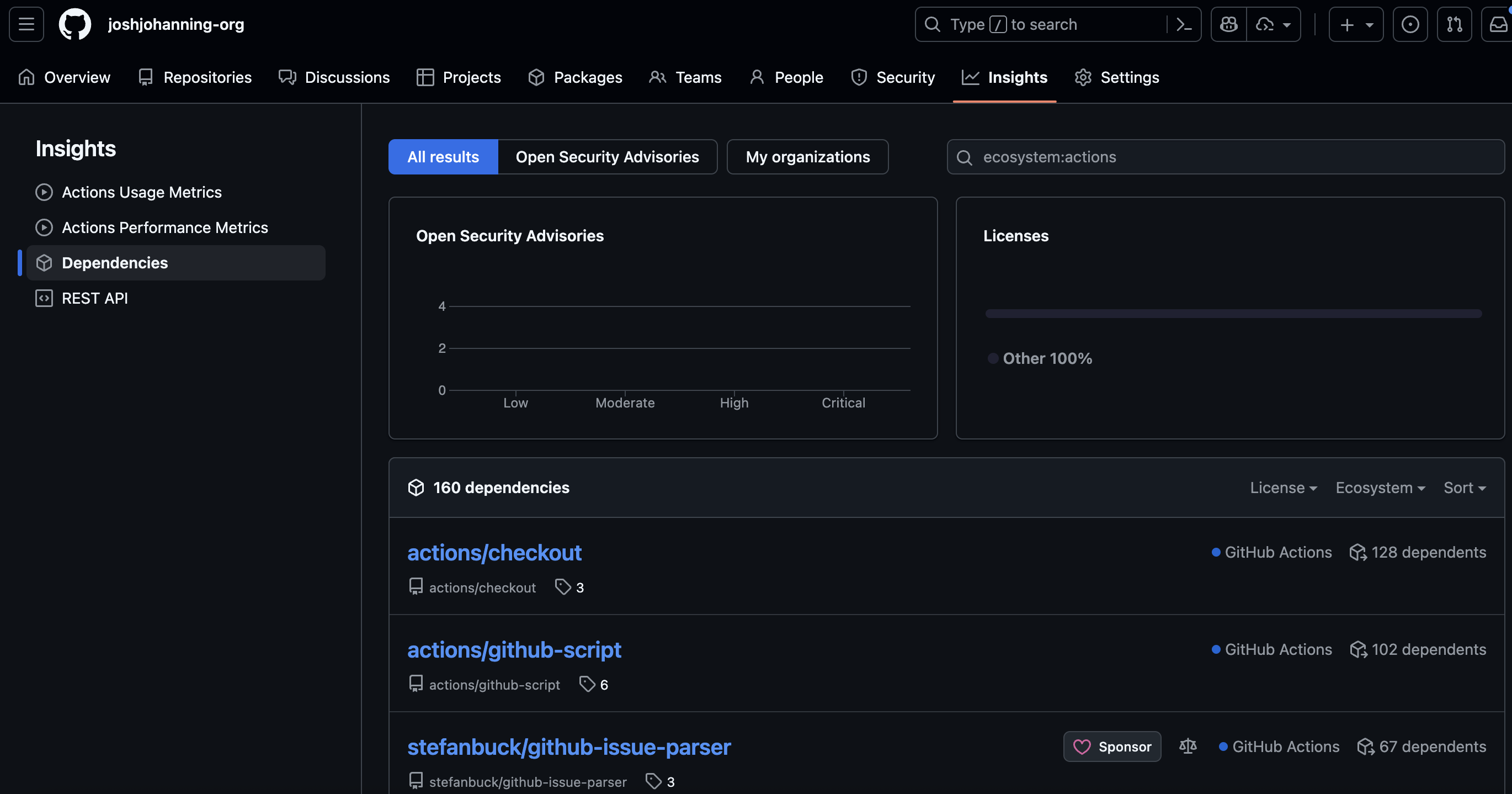Open the actions/github-script dependency link
Image resolution: width=1512 pixels, height=794 pixels.
pos(514,649)
